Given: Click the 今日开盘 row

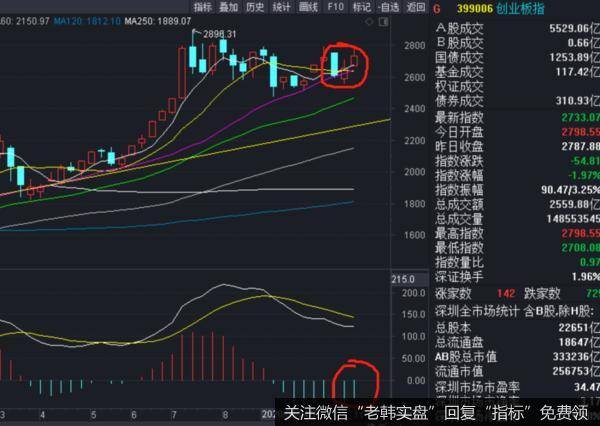Looking at the screenshot, I should [517, 132].
